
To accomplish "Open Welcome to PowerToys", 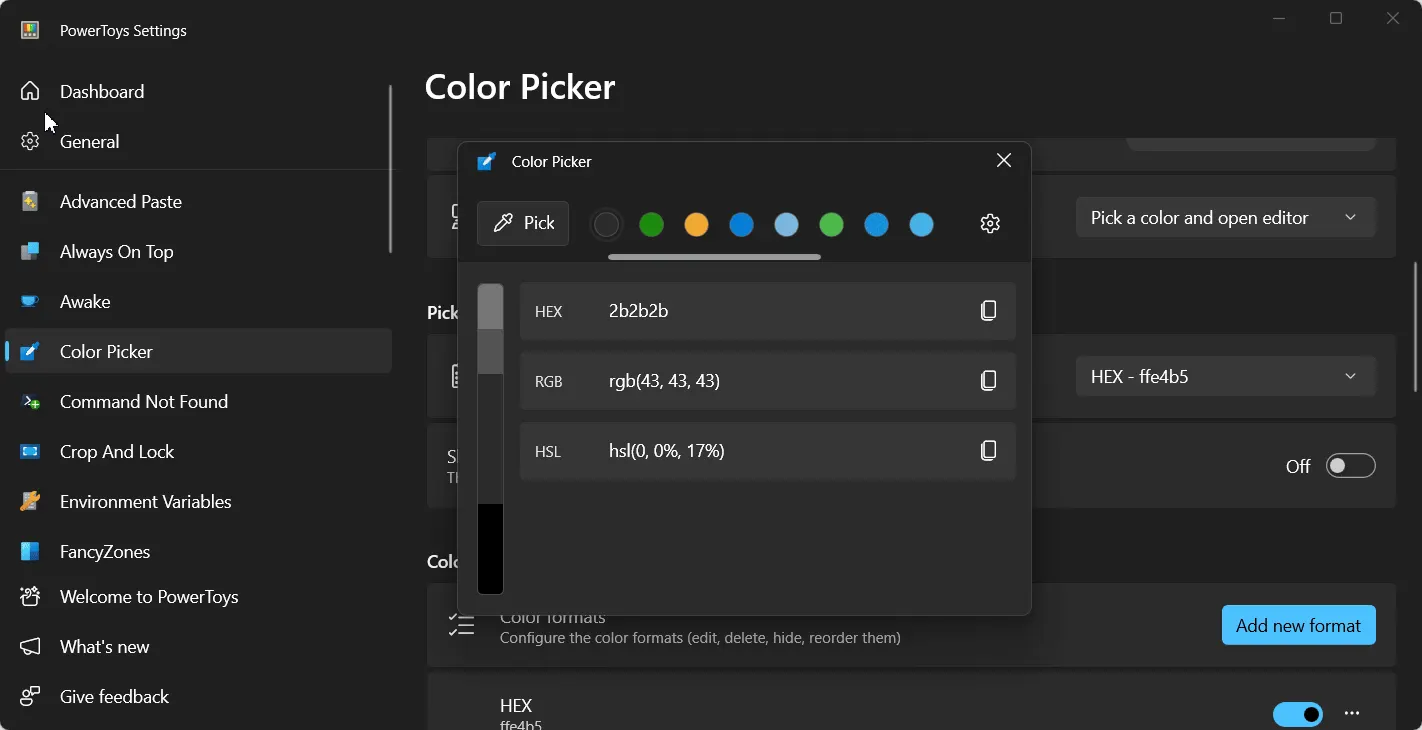I will pyautogui.click(x=198, y=597).
